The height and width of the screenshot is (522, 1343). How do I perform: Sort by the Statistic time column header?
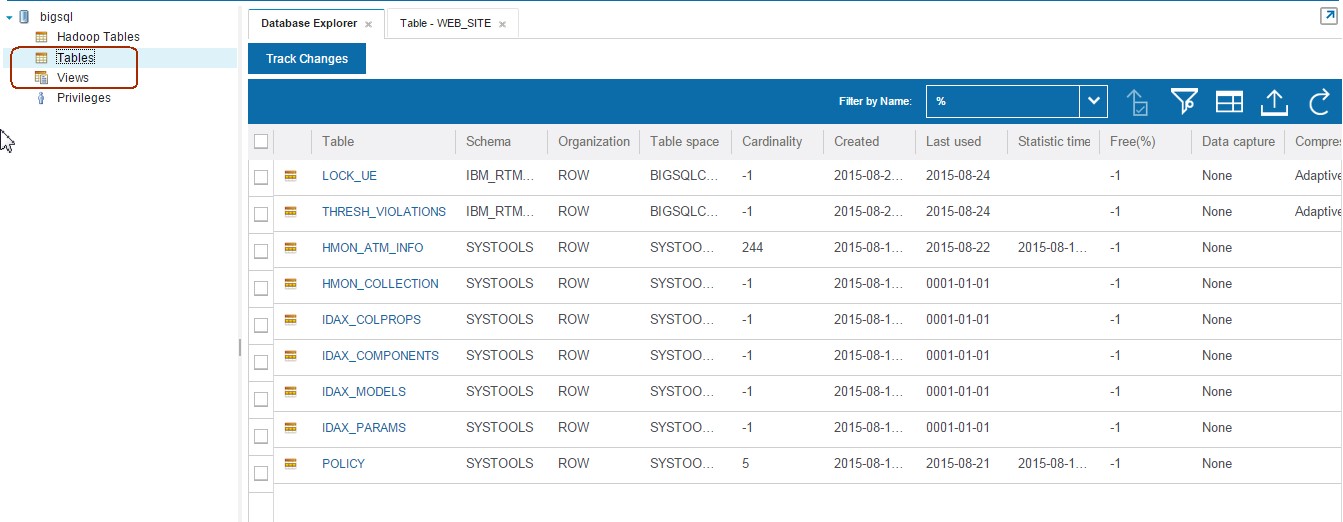1054,142
